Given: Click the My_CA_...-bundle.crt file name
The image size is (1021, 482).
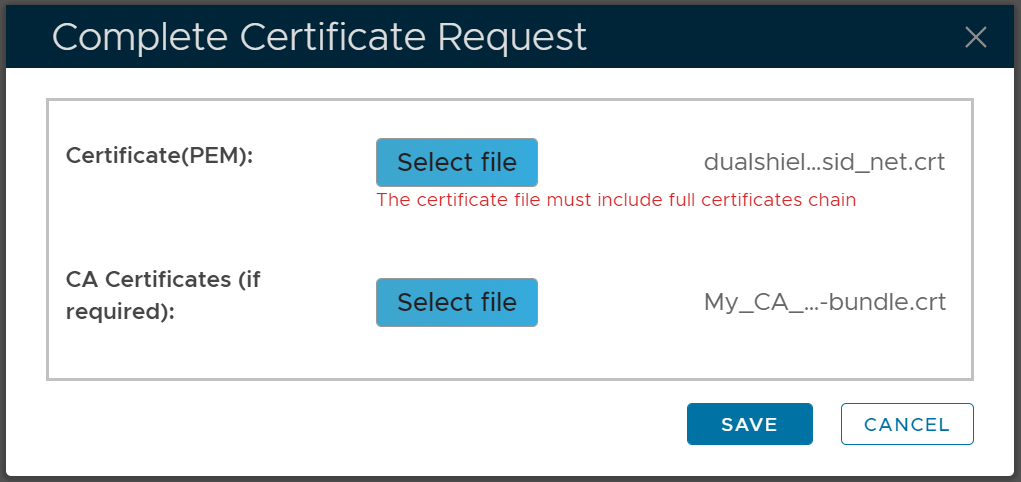Looking at the screenshot, I should pos(824,302).
